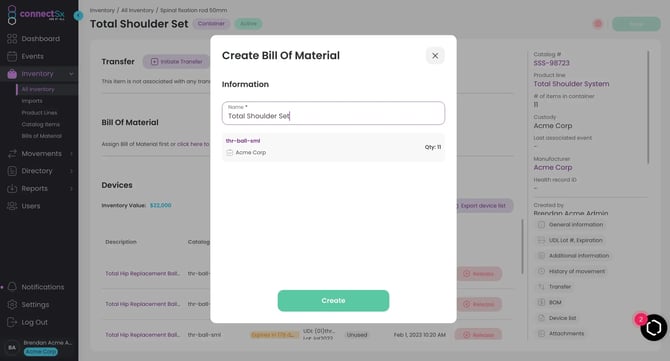Viewport: 670px width, 361px height.
Task: Open the Users icon
Action: (x=12, y=206)
